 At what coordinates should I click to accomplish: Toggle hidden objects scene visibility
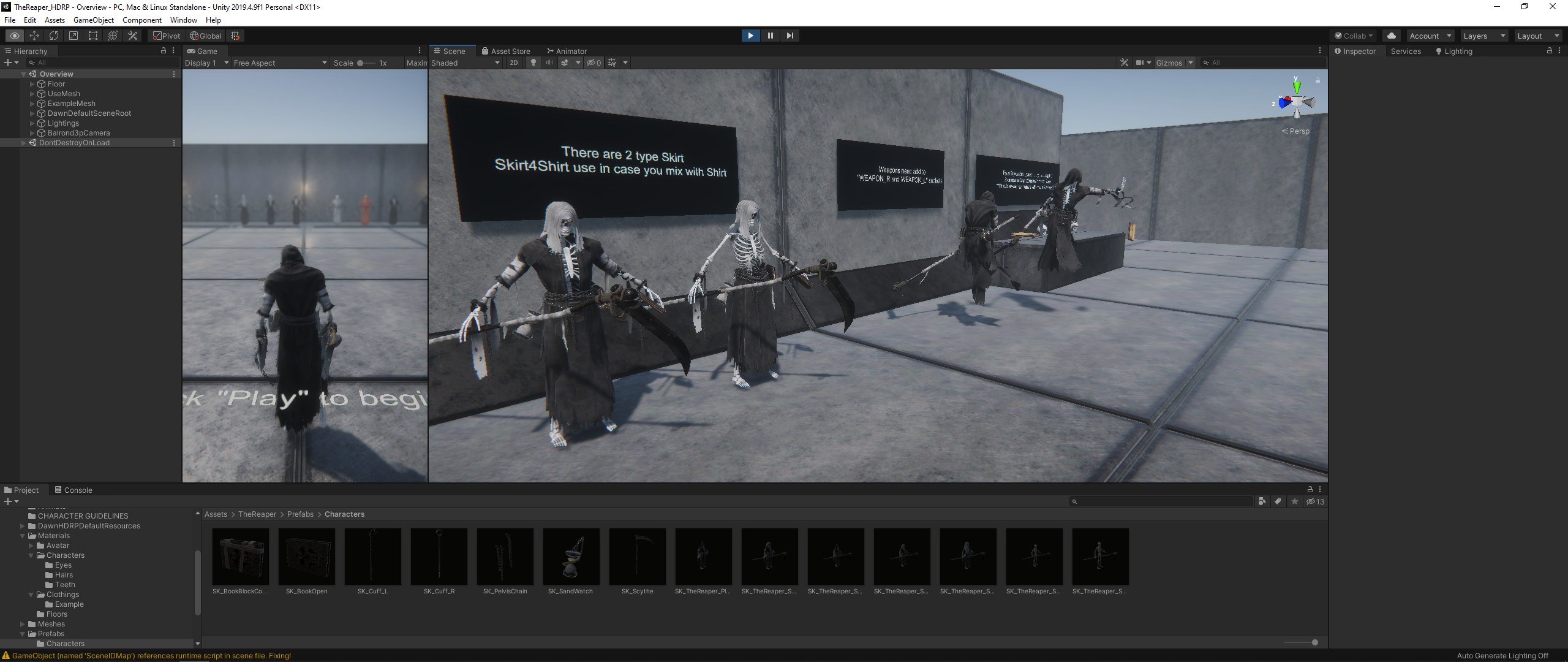[594, 63]
